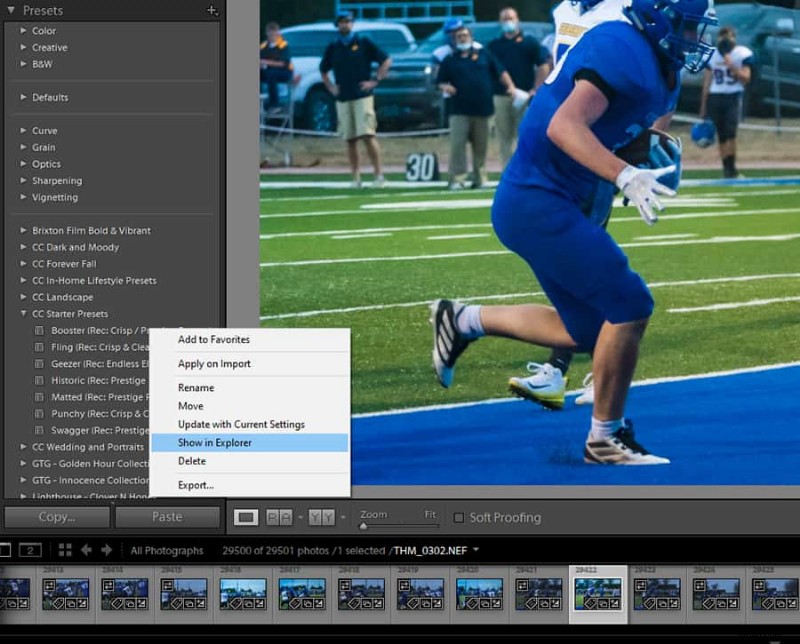Choose Export... from the context menu
The image size is (800, 644).
250,485
